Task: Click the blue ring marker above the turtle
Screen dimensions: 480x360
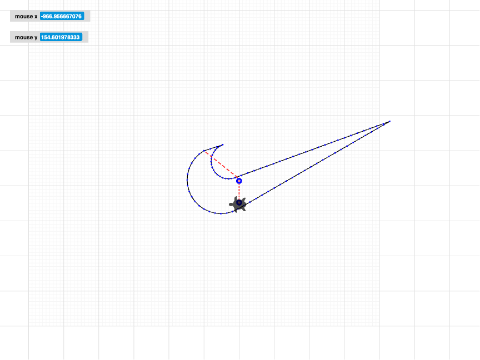Action: click(x=239, y=181)
